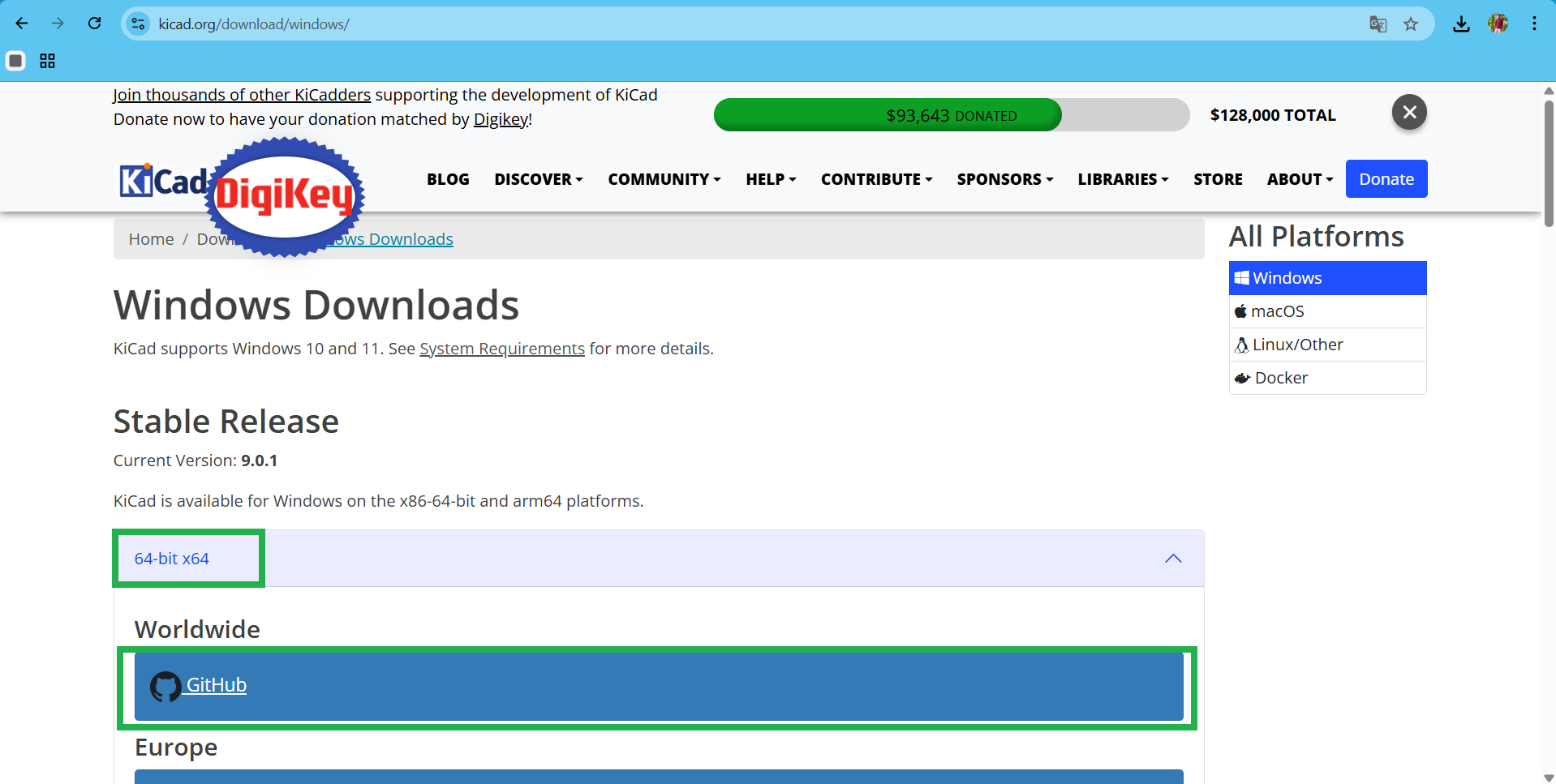Image resolution: width=1556 pixels, height=784 pixels.
Task: Click the 'Windows Downloads' page heading
Action: tap(316, 306)
